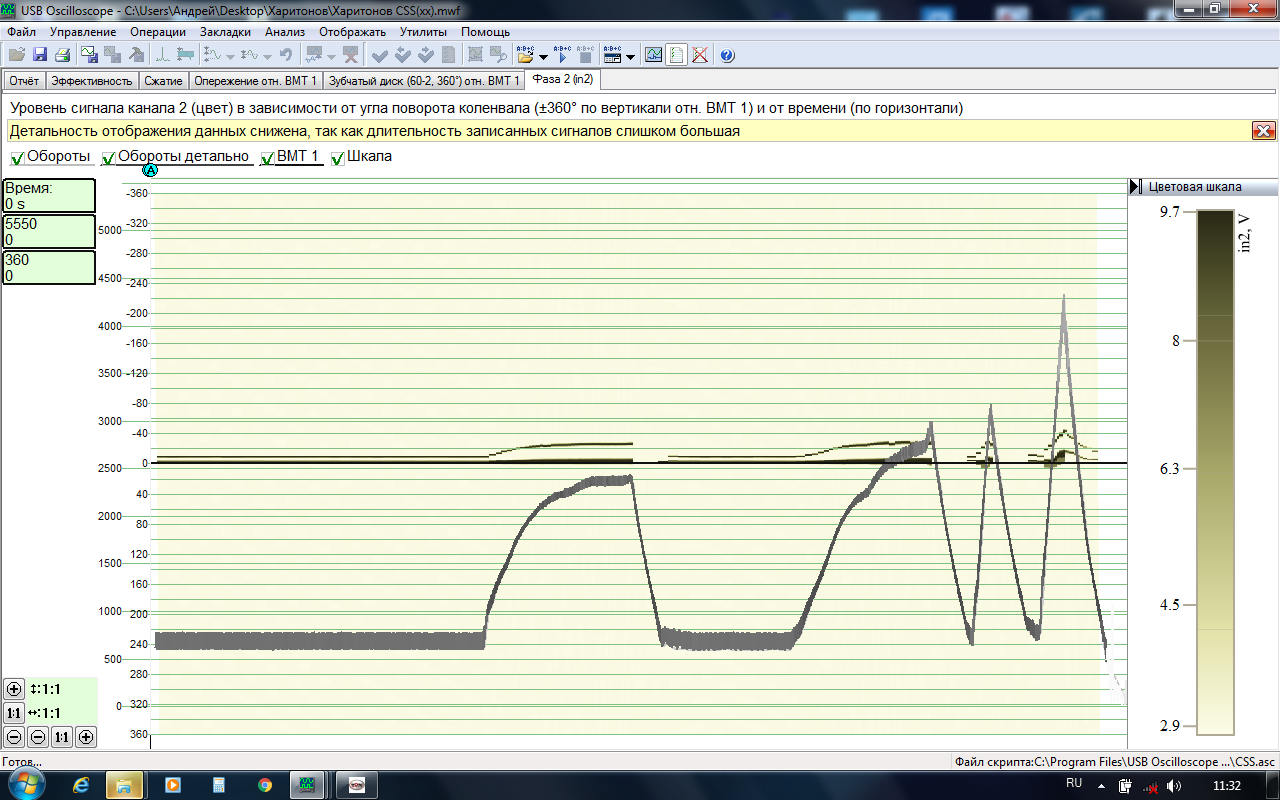Image resolution: width=1280 pixels, height=800 pixels.
Task: Switch to the Сжатие tab
Action: coord(162,81)
